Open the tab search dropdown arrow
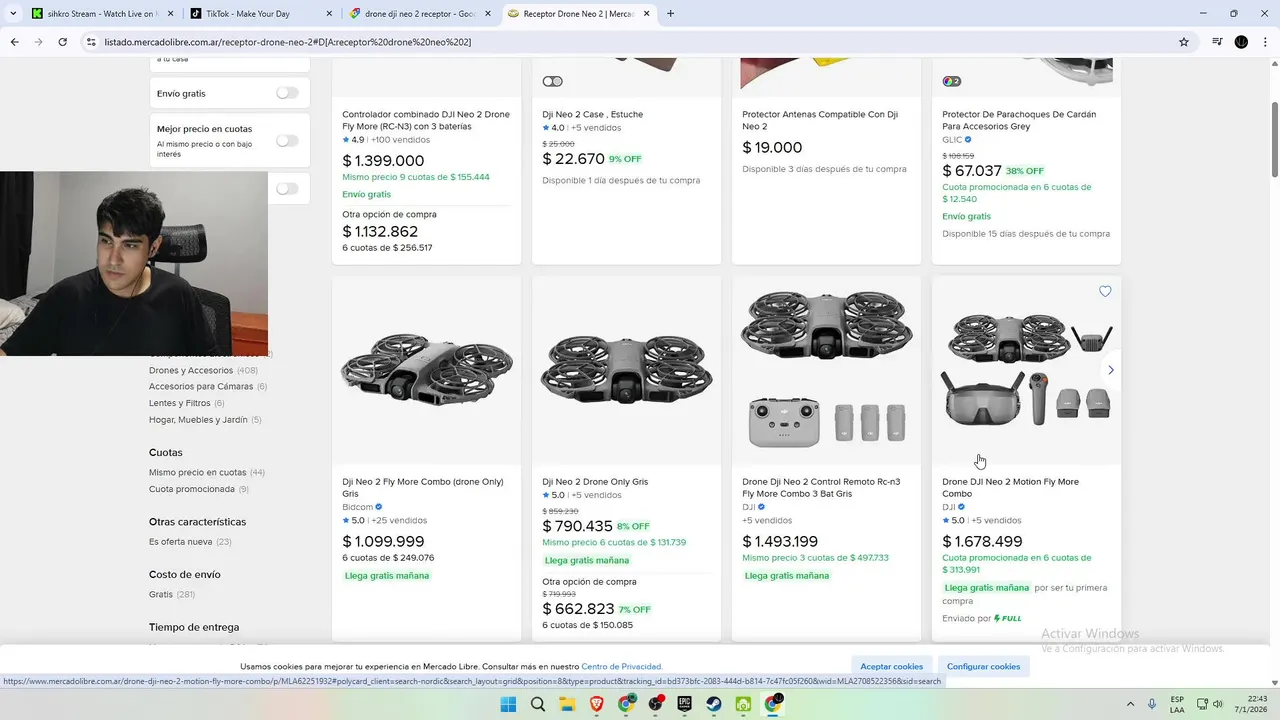1280x720 pixels. coord(12,13)
